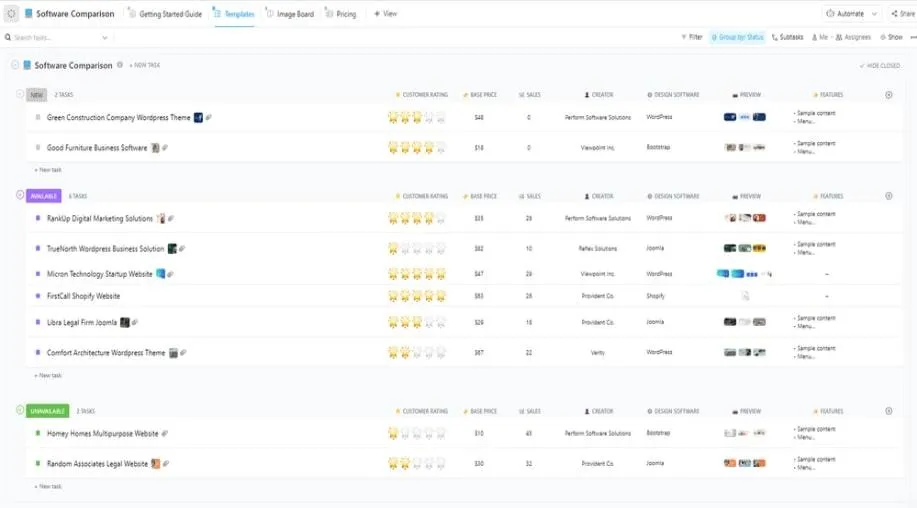This screenshot has height=508, width=917.
Task: Click status checkbox of RankUp Digital Marketing task
Action: [x=38, y=218]
